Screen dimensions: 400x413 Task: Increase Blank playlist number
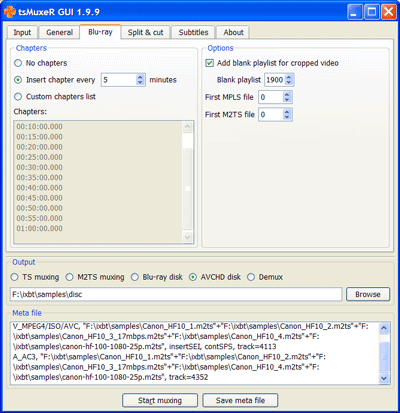tap(289, 77)
